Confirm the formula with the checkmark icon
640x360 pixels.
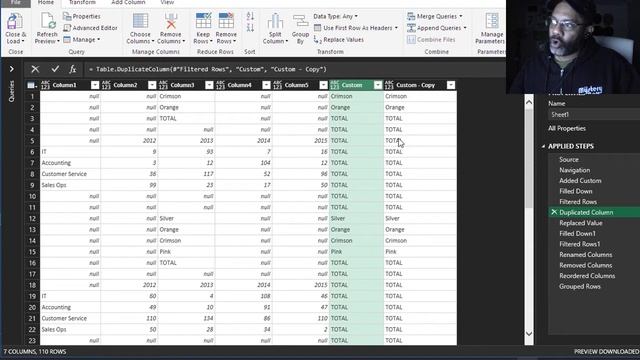pyautogui.click(x=55, y=69)
